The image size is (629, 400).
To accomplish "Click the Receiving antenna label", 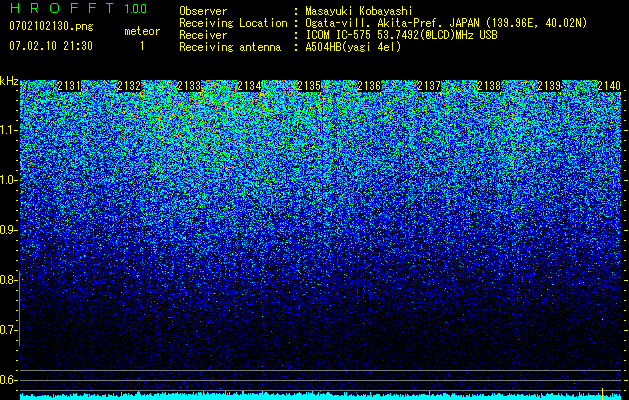I will (x=230, y=47).
